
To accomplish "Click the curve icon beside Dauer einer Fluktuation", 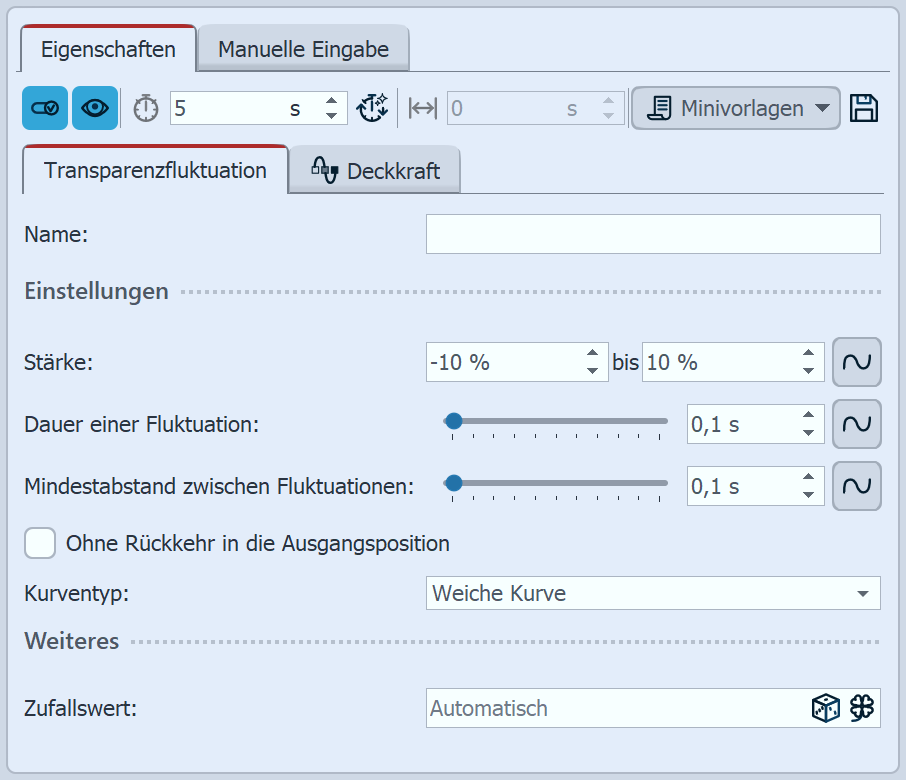I will [x=857, y=424].
